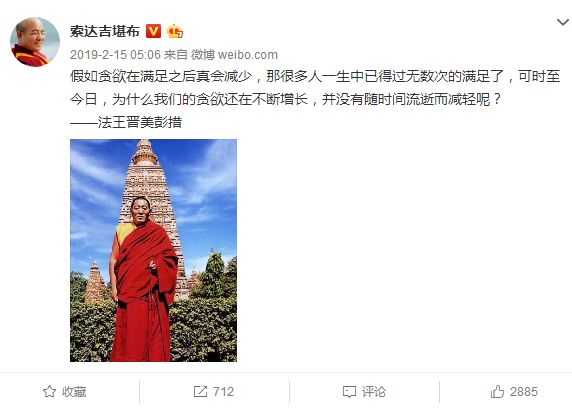Open the 2019-2-15 05:06 timestamp link

115,55
